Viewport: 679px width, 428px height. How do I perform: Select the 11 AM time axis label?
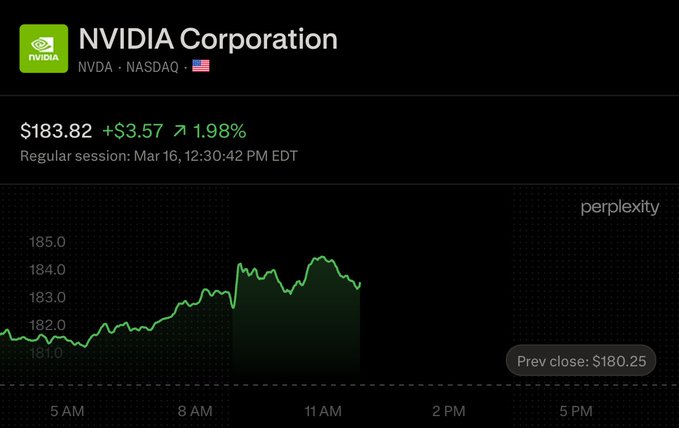click(x=322, y=411)
